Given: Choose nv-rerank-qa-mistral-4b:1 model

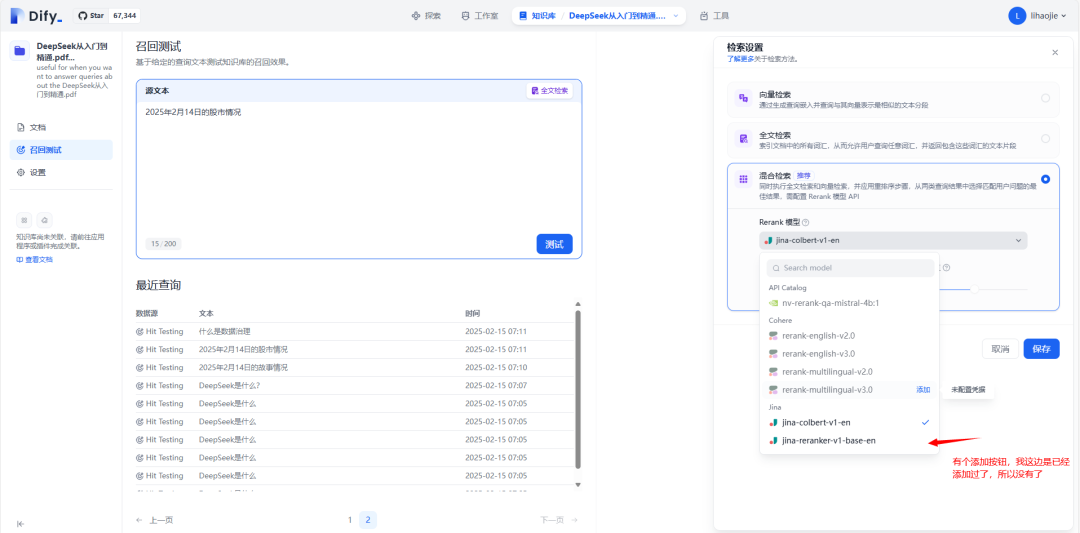Looking at the screenshot, I should pos(849,302).
